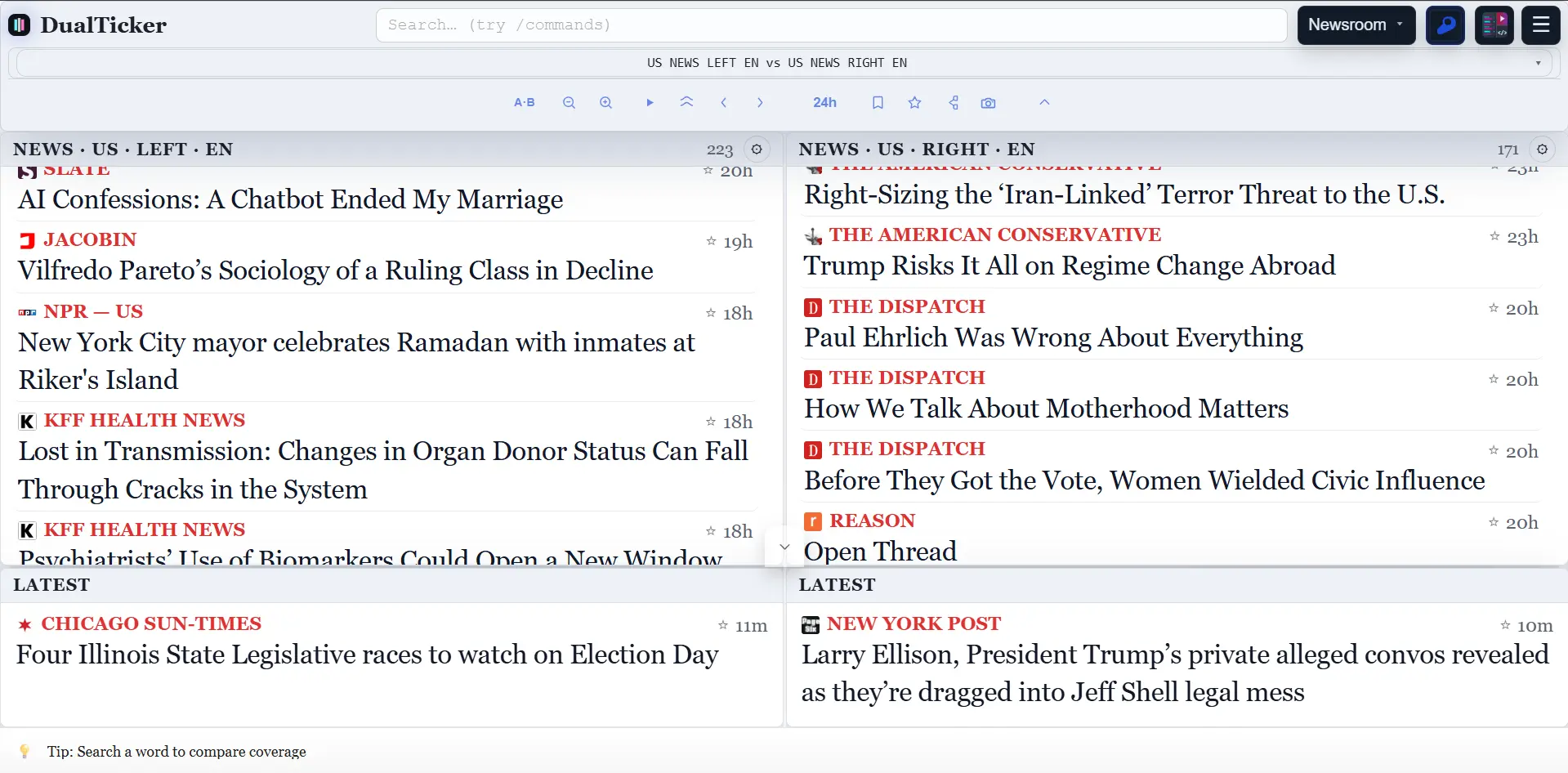This screenshot has width=1568, height=773.
Task: Open bookmarks from the toolbar
Action: (x=878, y=103)
